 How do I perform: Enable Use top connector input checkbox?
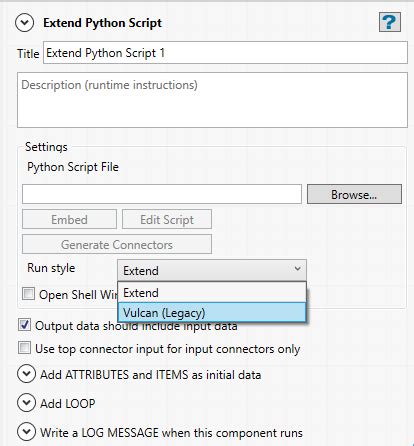[24, 348]
